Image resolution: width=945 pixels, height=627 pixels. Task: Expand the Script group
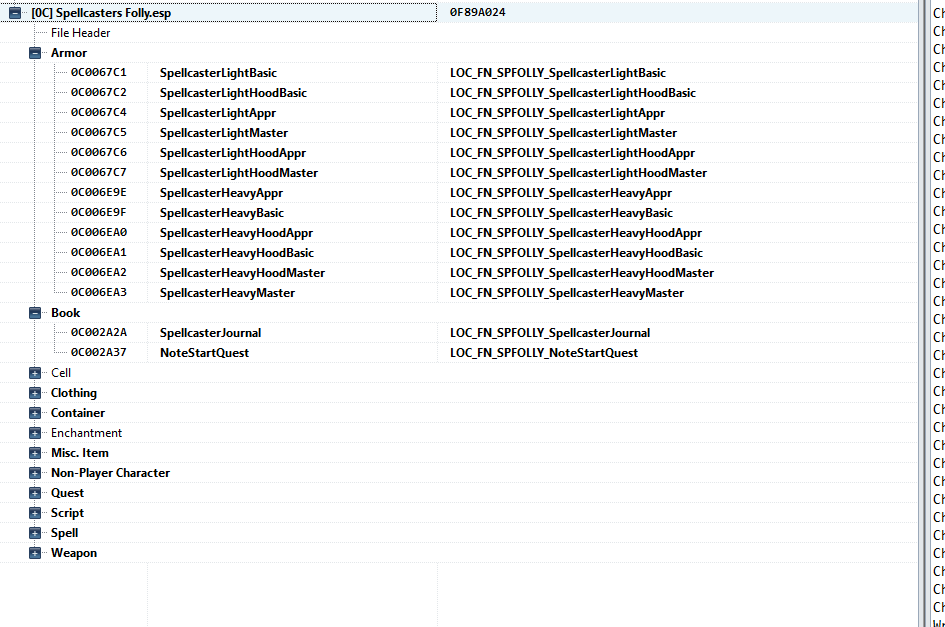[35, 513]
